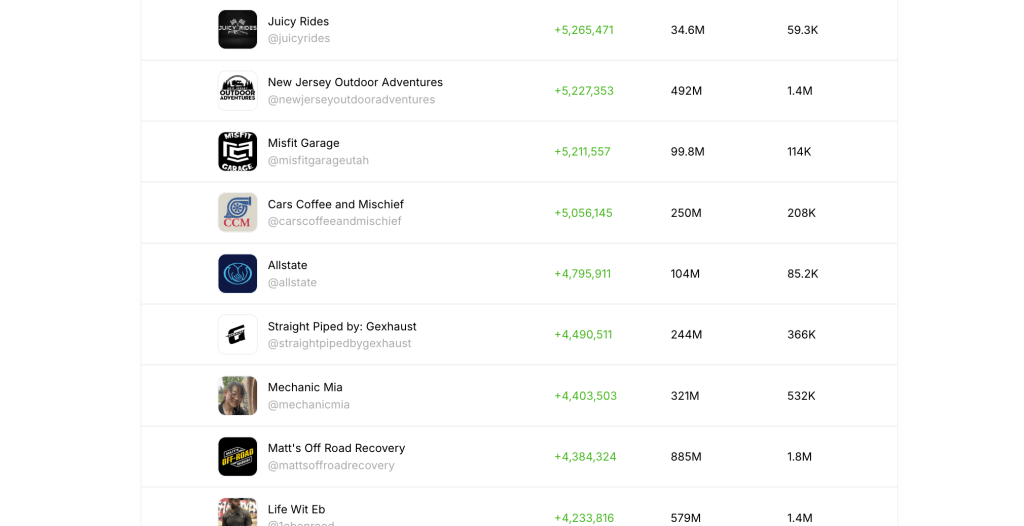Click the Straight Piped by: Gexhaust title
Screen dimensions: 1024x526
click(x=342, y=326)
